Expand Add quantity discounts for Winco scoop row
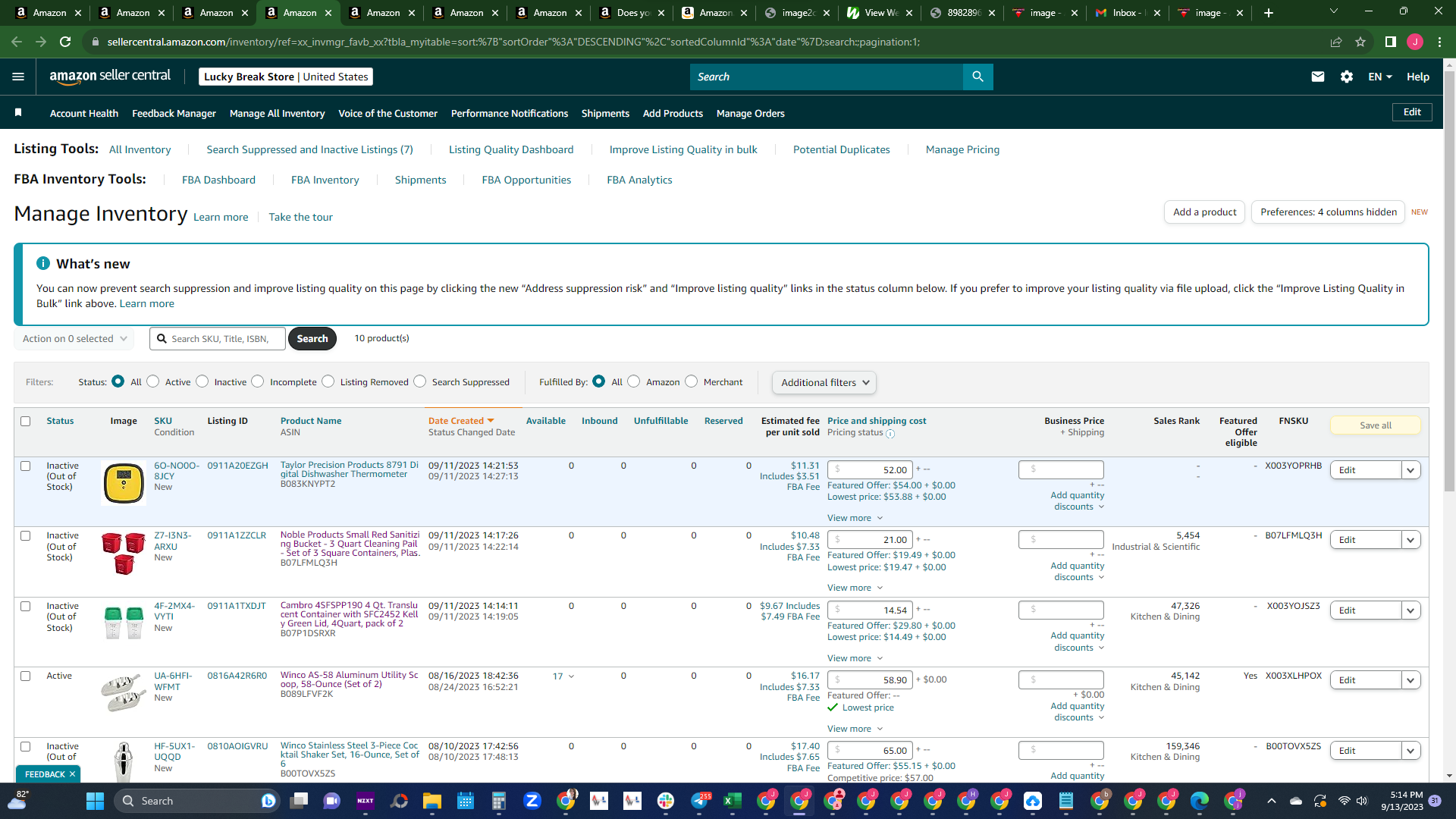Screen dimensions: 1456x819 point(1078,712)
